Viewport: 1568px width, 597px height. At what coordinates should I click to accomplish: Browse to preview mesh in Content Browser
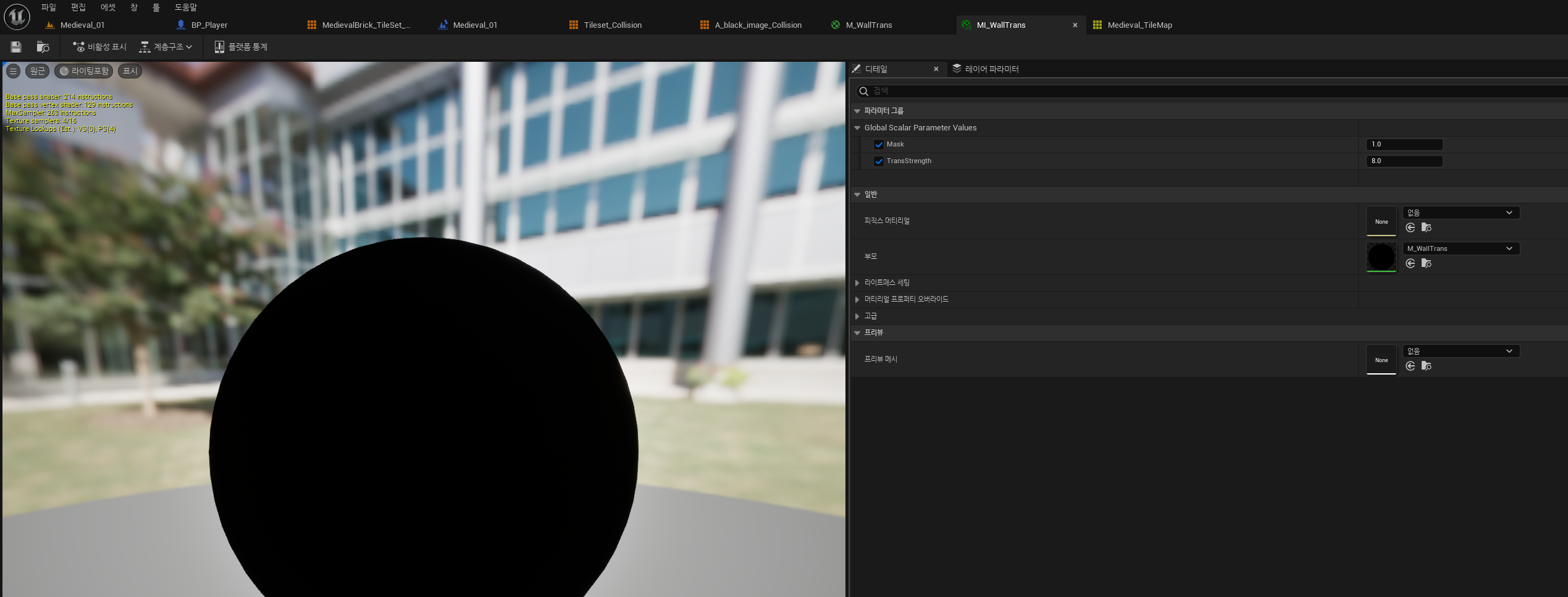(1427, 366)
